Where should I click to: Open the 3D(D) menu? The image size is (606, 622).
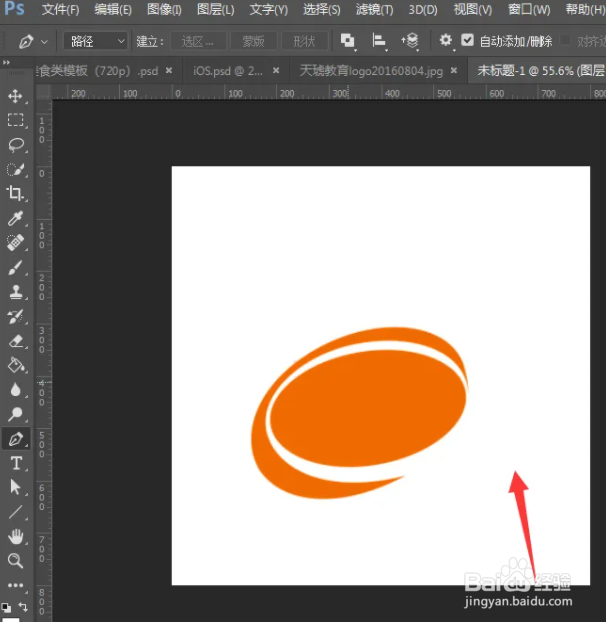[x=423, y=10]
